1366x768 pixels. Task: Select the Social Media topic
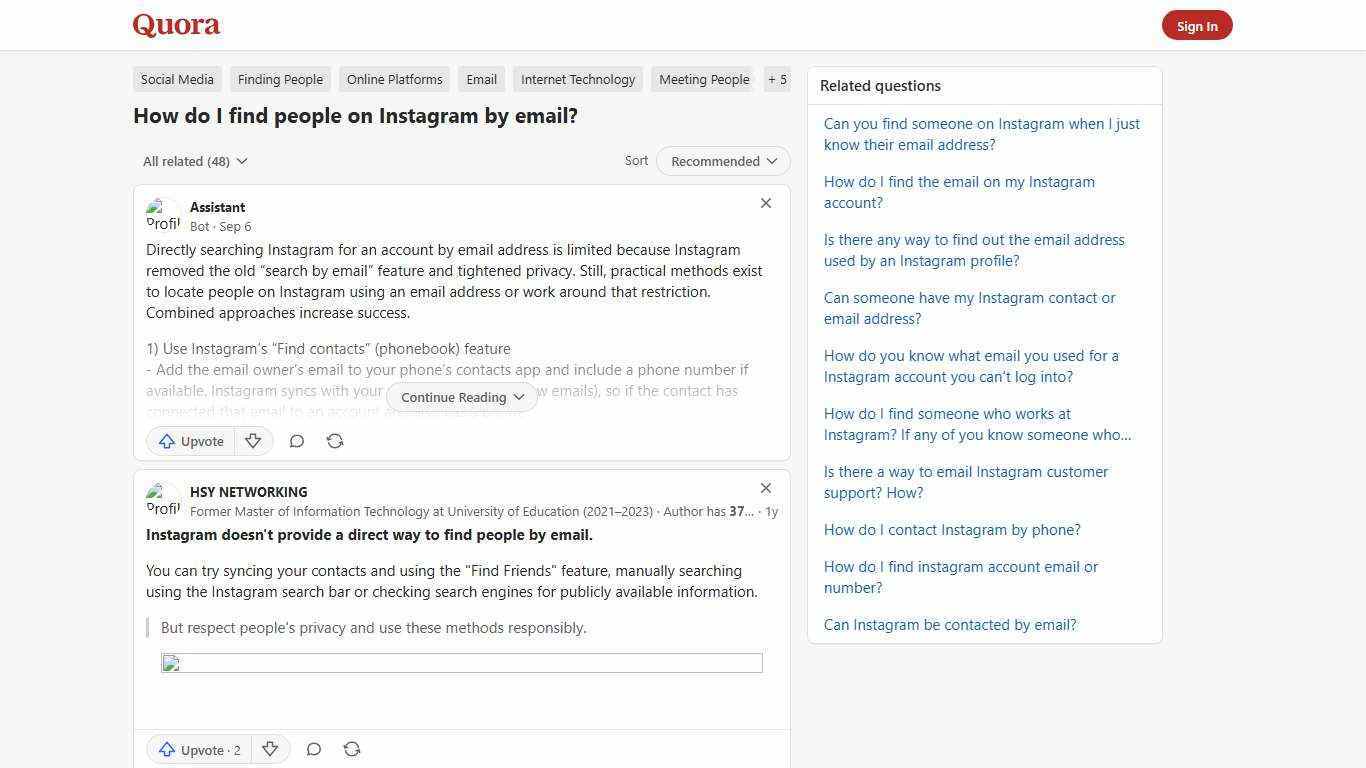[x=176, y=79]
